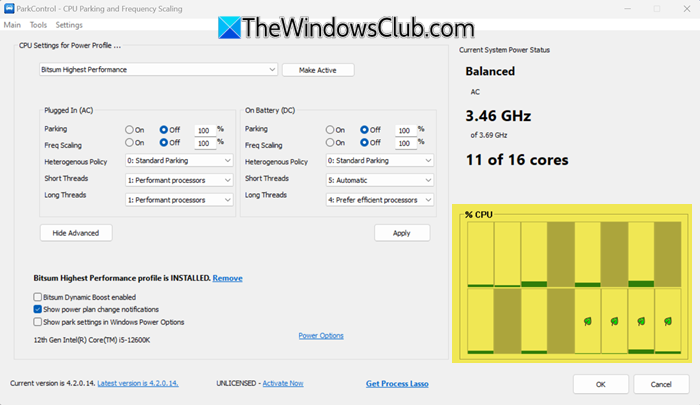Uncheck Show power plan change notifications
700x405 pixels.
point(38,309)
